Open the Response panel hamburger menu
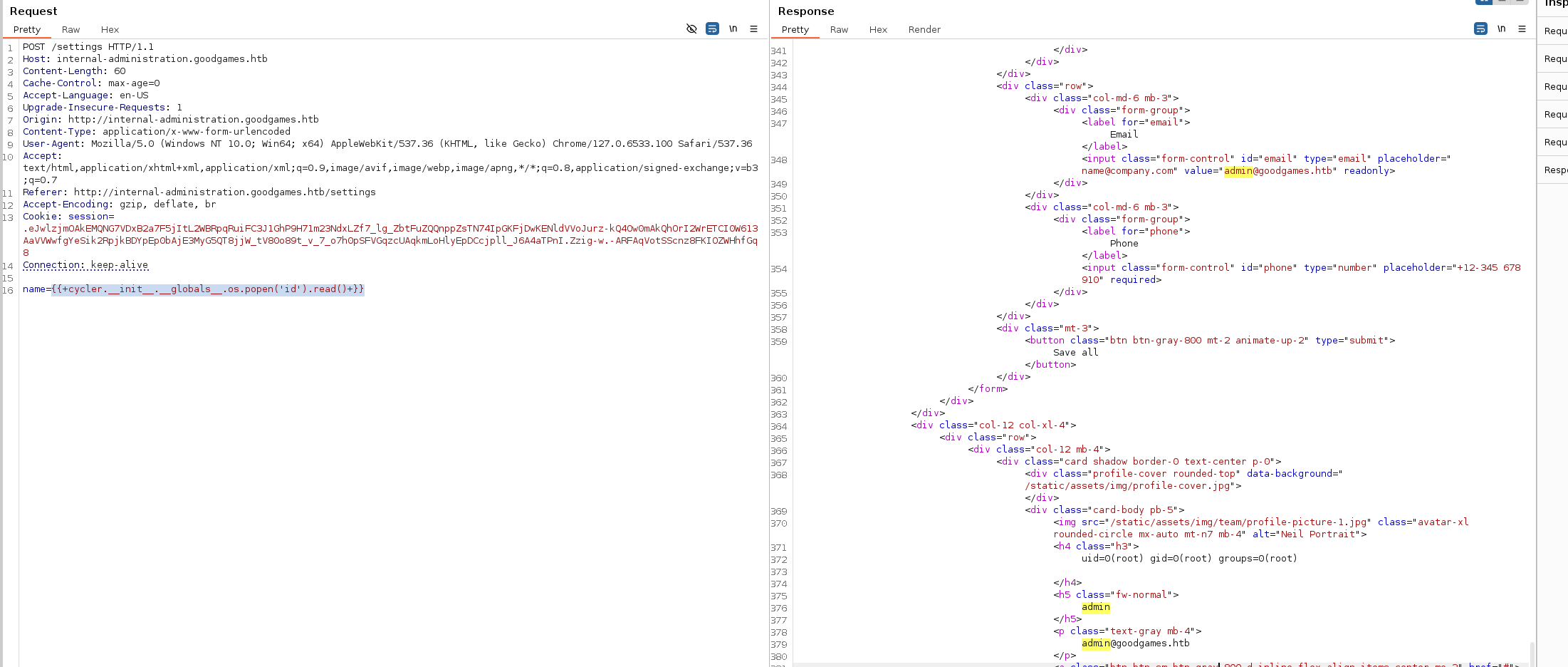This screenshot has height=667, width=1568. point(1522,29)
